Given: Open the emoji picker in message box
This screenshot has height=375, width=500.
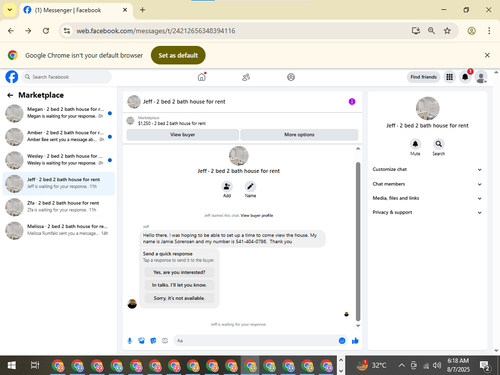Looking at the screenshot, I should pyautogui.click(x=342, y=341).
